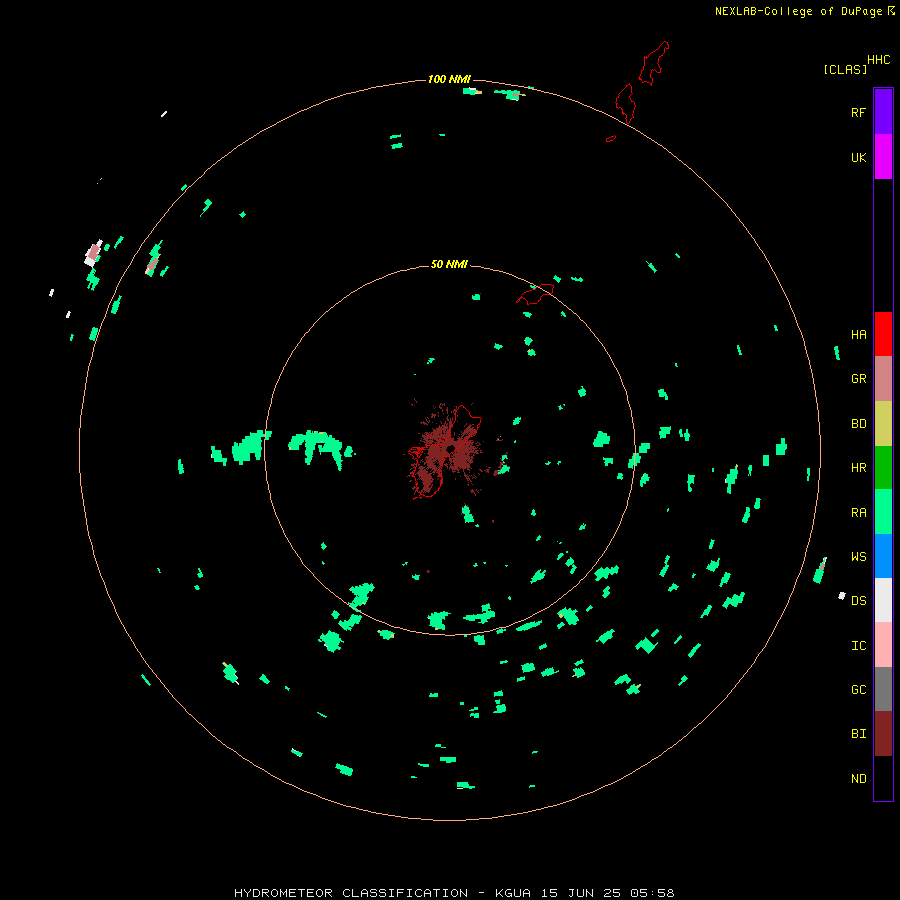900x900 pixels.
Task: Click the "GR" legend label
Action: pos(858,379)
